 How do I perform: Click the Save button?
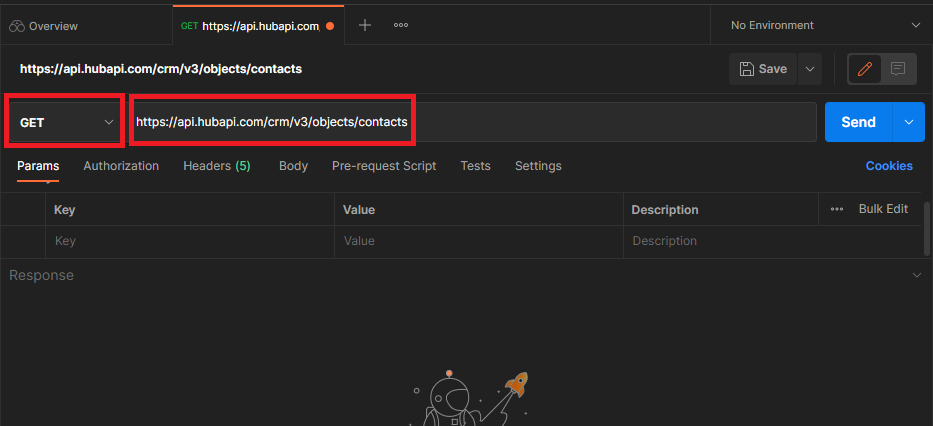763,69
